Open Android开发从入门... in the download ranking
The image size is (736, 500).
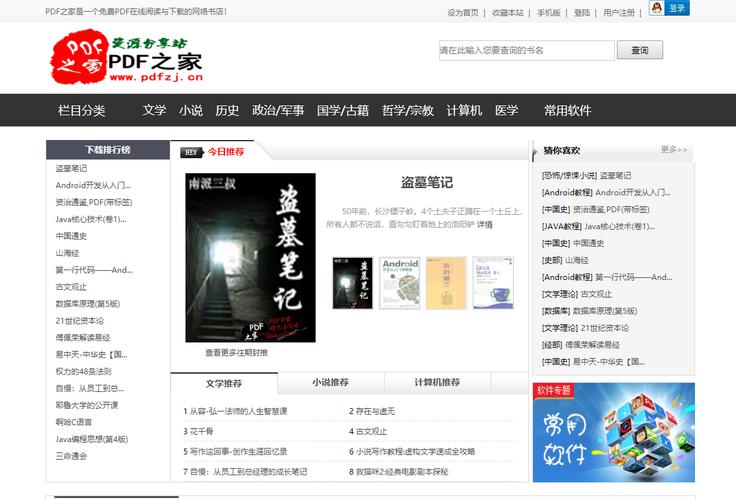coord(93,185)
